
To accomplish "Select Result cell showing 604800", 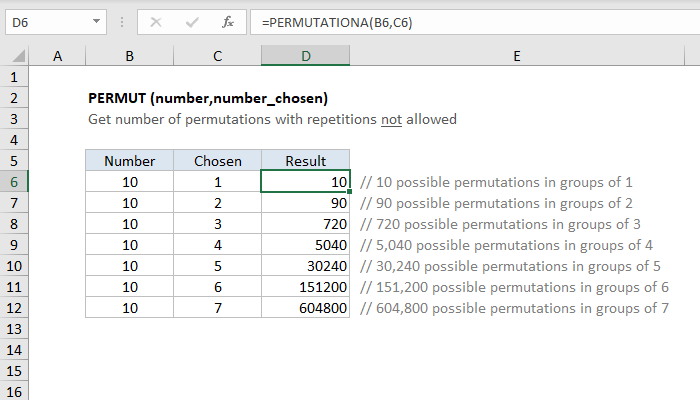I will point(305,308).
